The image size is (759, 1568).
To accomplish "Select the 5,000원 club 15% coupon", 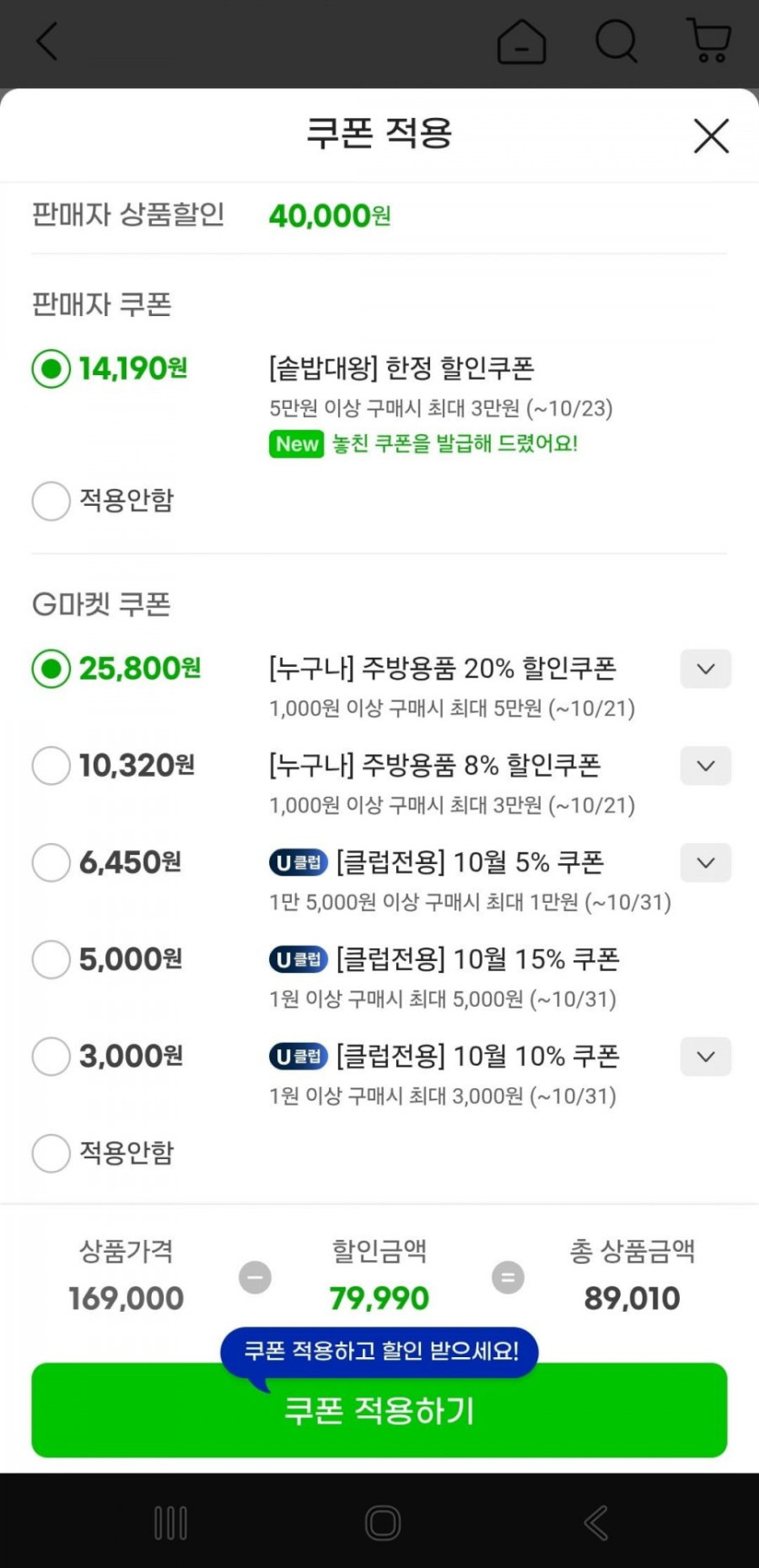I will coord(51,959).
